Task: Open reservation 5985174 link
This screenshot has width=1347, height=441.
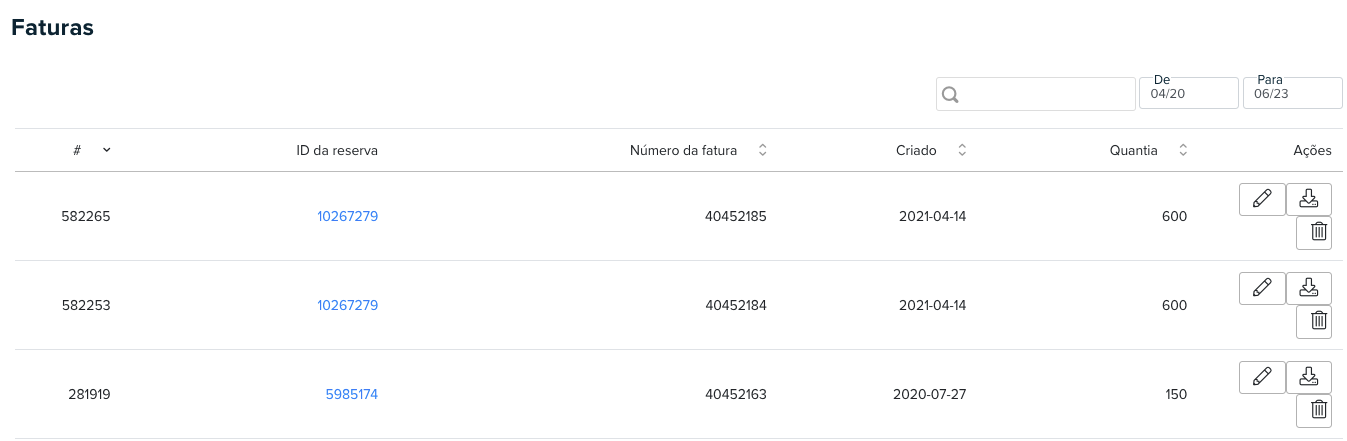Action: 352,394
